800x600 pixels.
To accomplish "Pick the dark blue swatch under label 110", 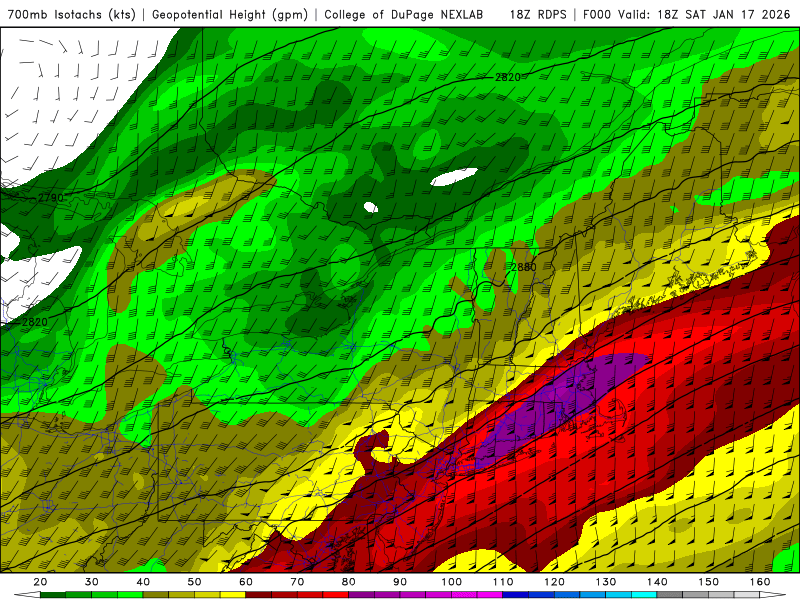I will (x=515, y=595).
